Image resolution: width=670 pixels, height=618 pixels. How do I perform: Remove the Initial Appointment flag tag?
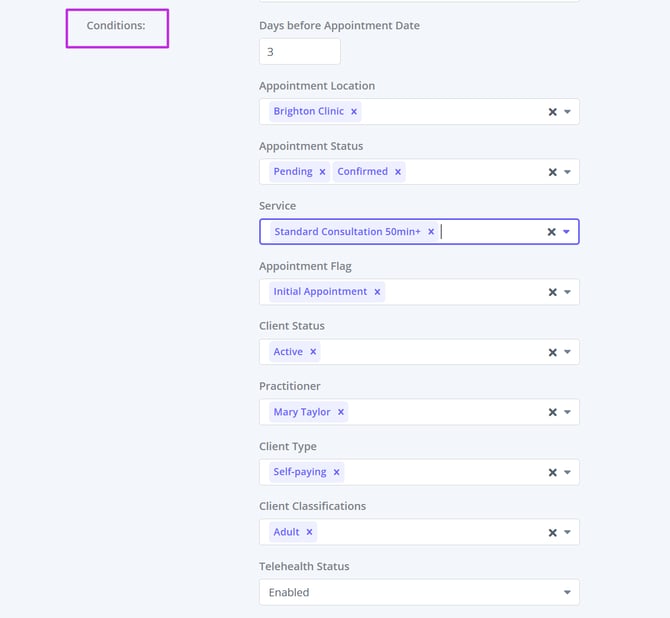pyautogui.click(x=377, y=292)
